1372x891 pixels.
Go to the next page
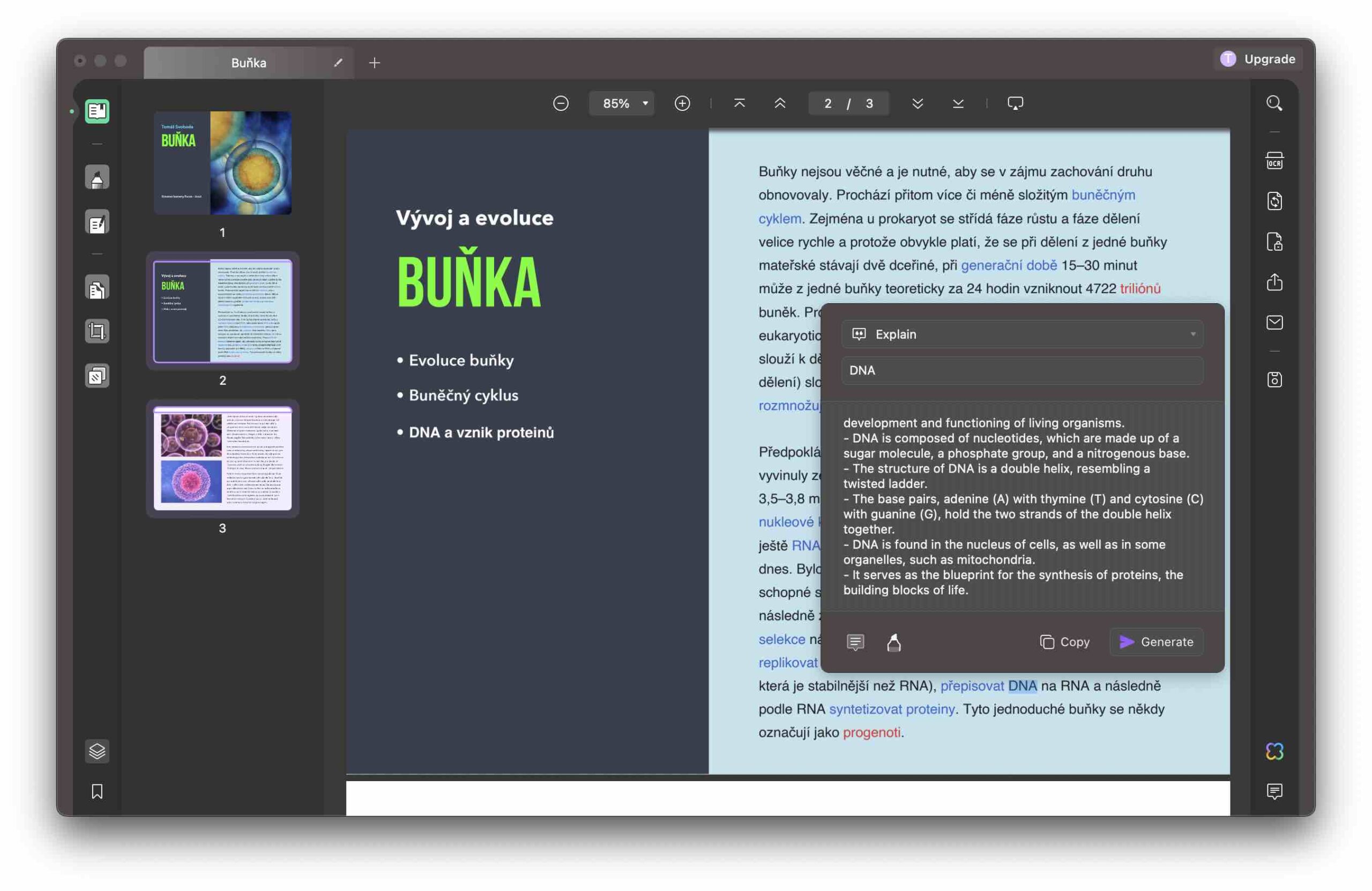coord(917,103)
